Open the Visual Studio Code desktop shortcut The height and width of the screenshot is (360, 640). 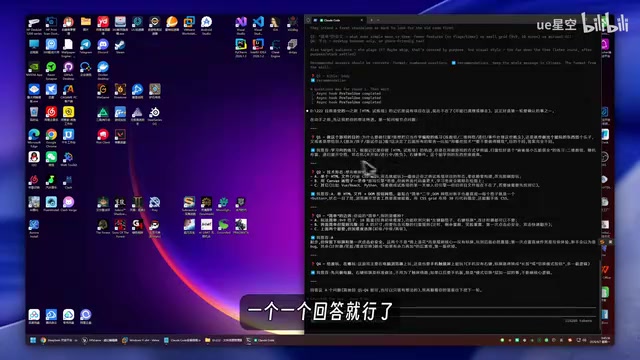[258, 24]
